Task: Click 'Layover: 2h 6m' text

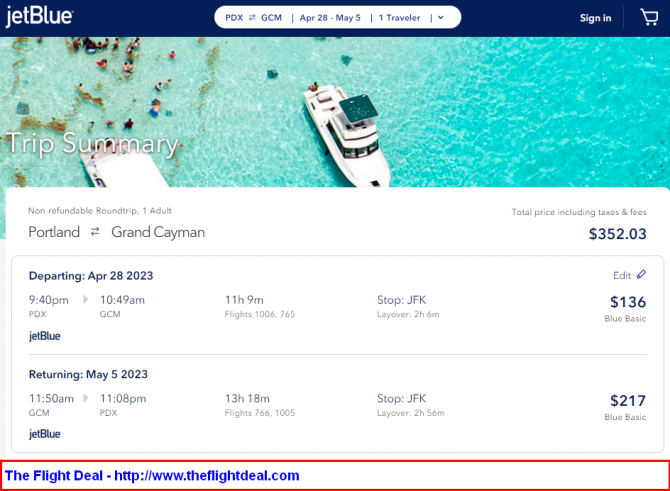Action: (408, 314)
